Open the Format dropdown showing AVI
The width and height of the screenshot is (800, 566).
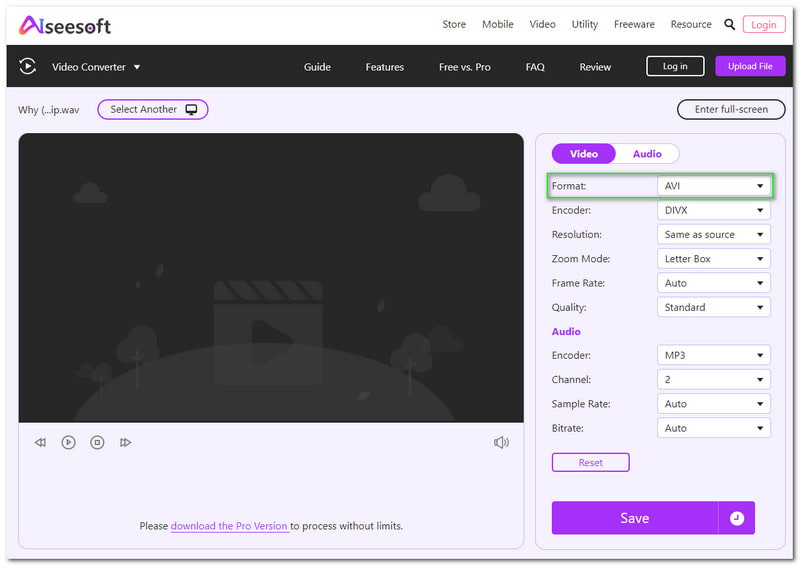click(x=713, y=186)
